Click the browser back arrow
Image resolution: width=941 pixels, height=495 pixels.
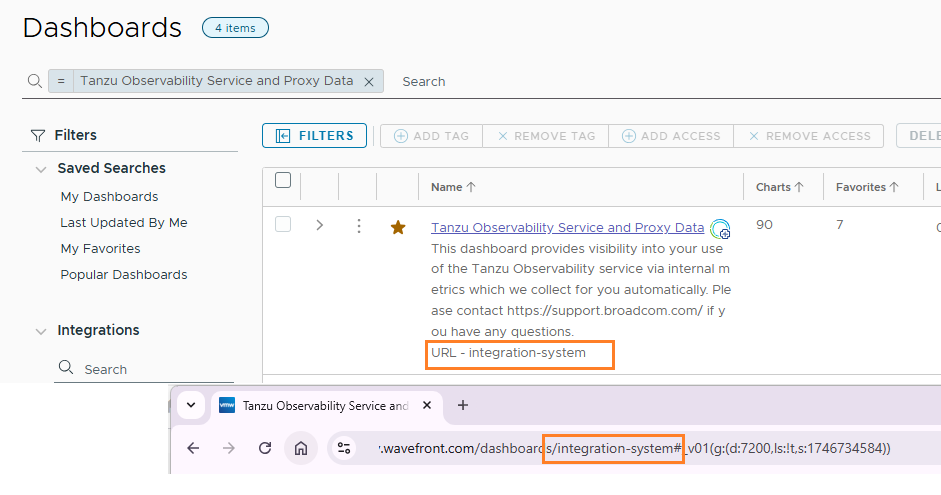193,448
